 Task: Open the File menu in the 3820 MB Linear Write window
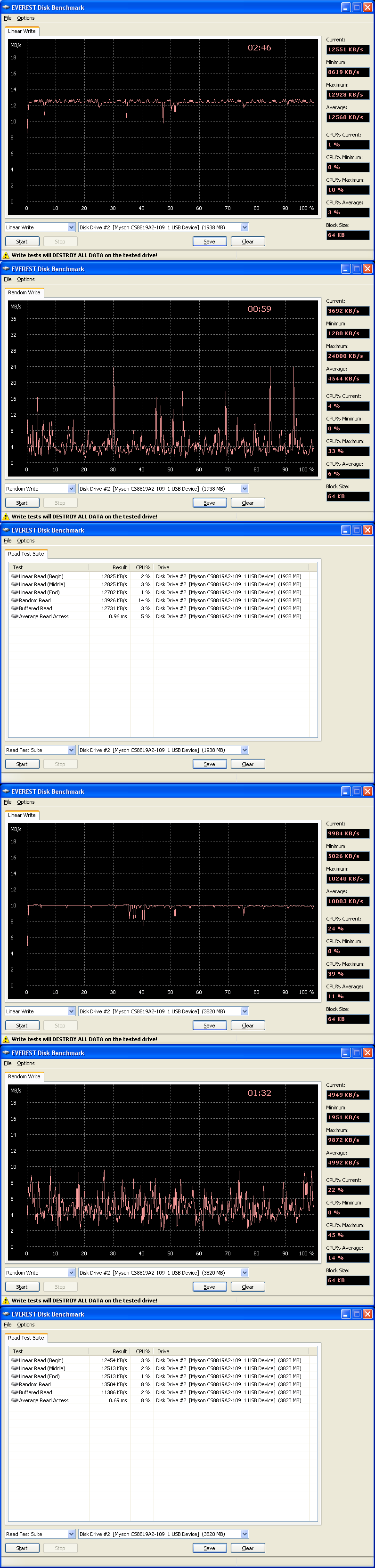pyautogui.click(x=8, y=801)
